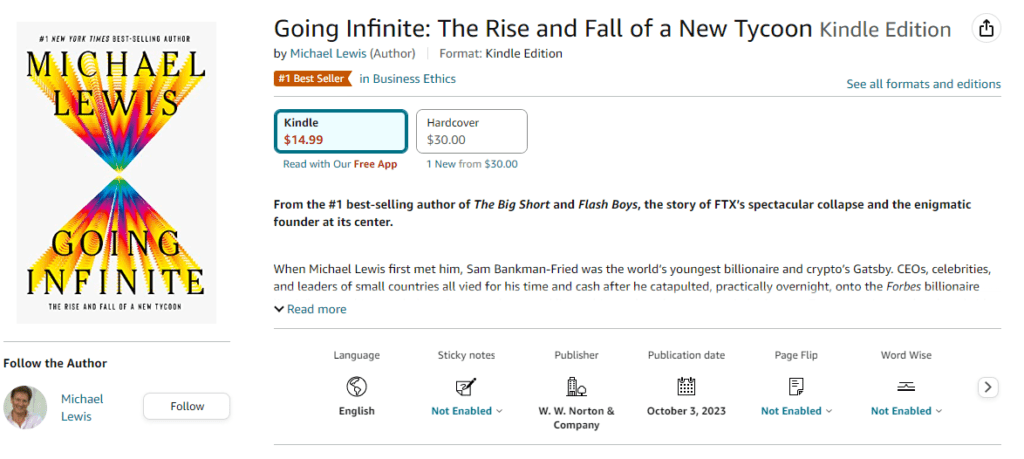Expand the Word Wise Not Enabled dropdown
This screenshot has height=459, width=1024.
click(x=907, y=411)
